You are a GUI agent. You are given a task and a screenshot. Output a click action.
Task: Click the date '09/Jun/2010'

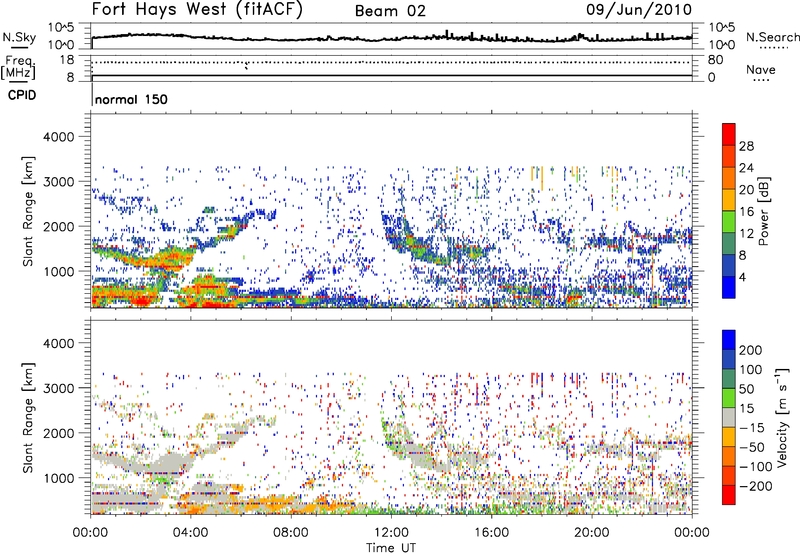[x=639, y=10]
